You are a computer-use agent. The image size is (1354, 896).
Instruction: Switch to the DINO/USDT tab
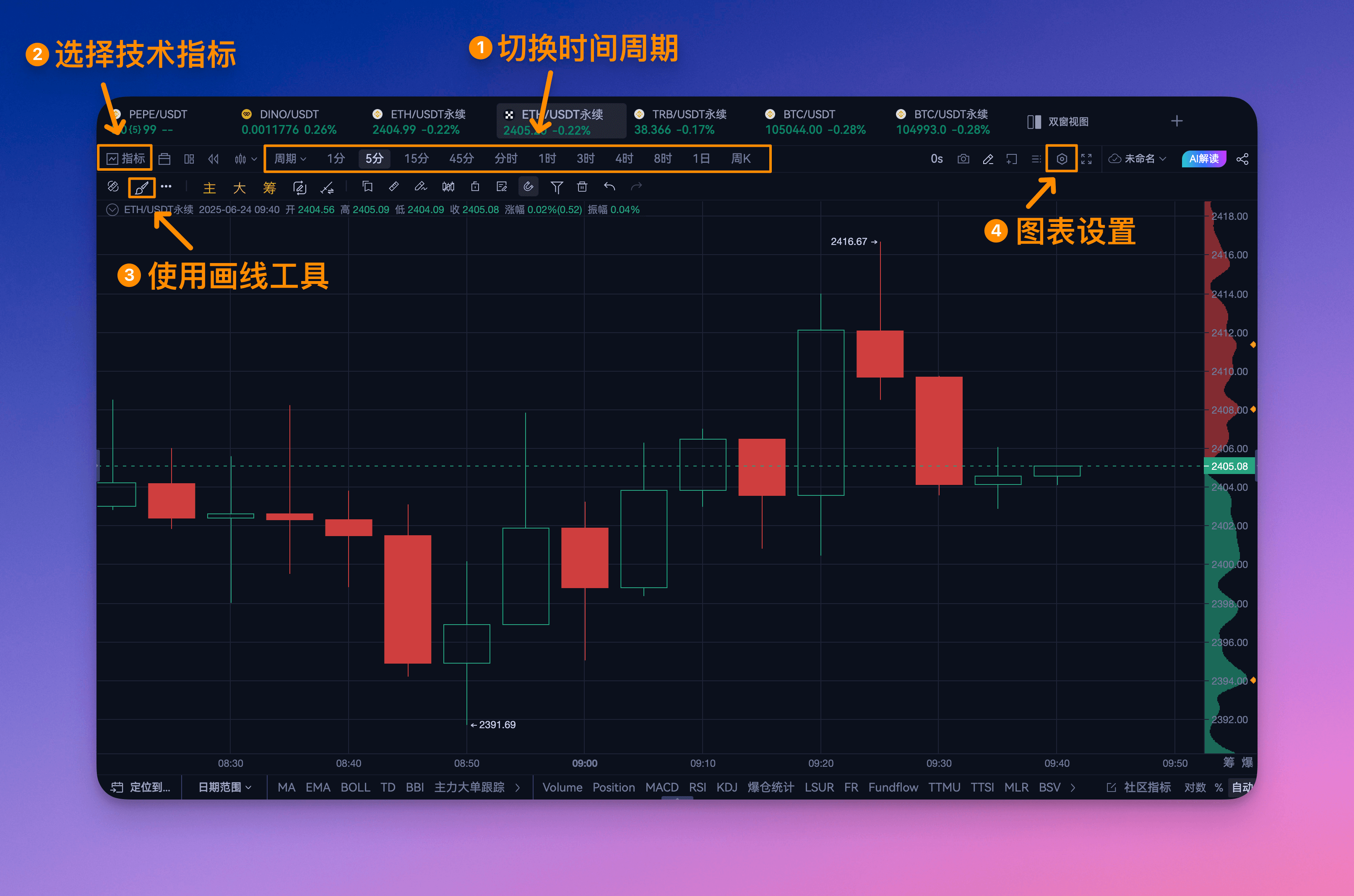click(x=289, y=122)
